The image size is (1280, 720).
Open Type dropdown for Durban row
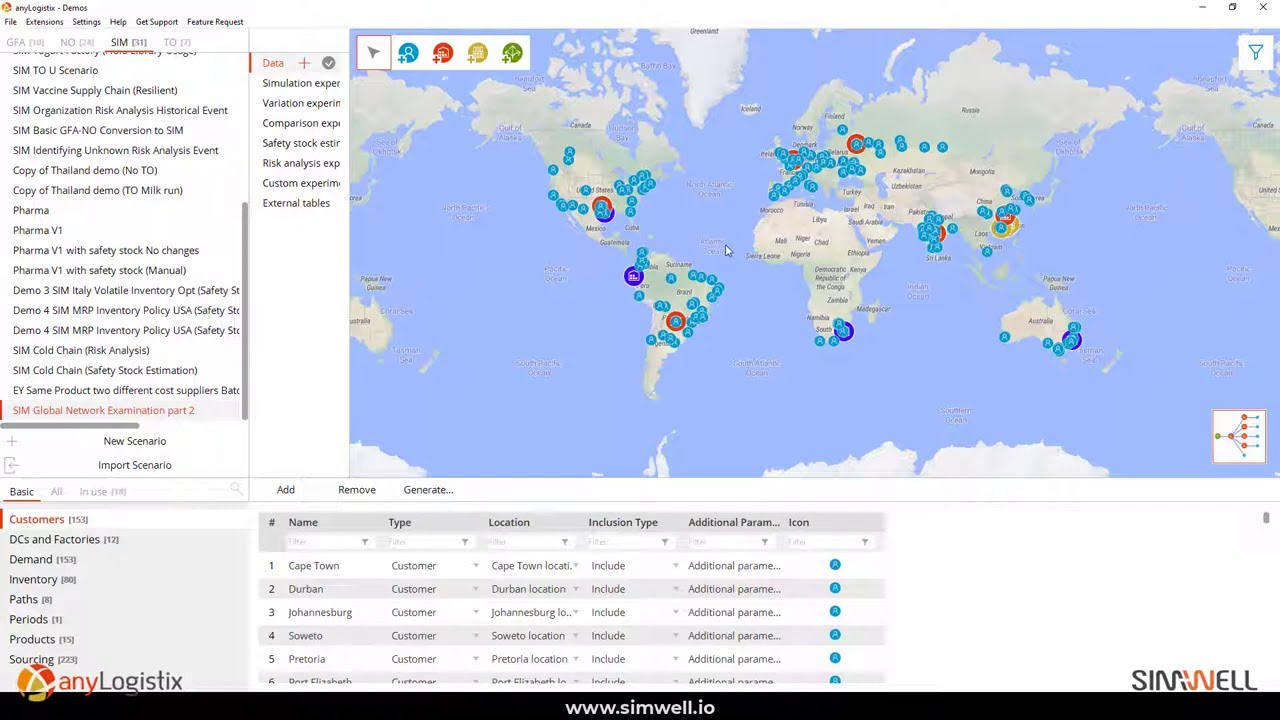click(476, 589)
